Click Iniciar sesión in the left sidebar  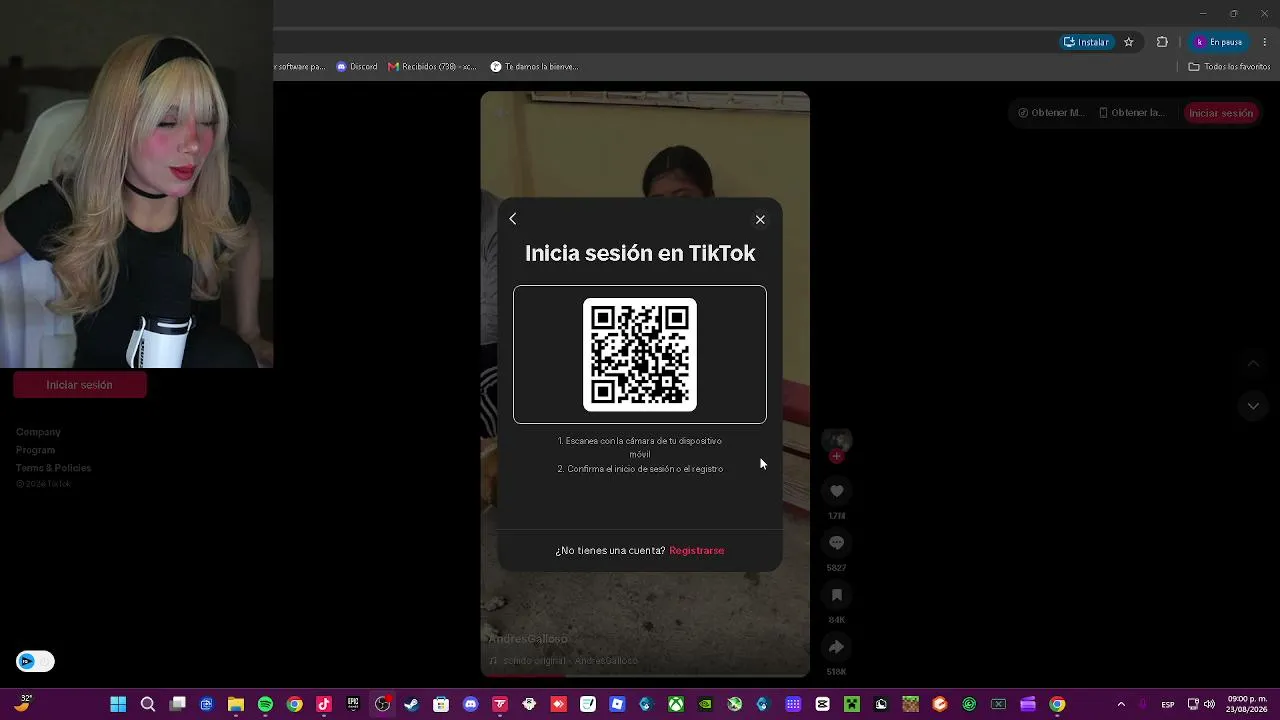pyautogui.click(x=80, y=385)
